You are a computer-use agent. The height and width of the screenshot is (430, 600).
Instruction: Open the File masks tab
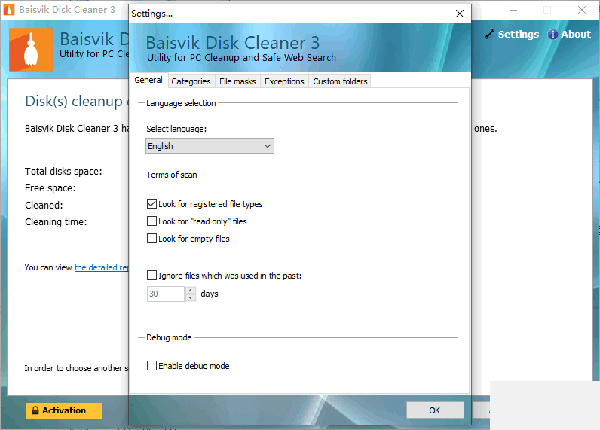coord(238,81)
